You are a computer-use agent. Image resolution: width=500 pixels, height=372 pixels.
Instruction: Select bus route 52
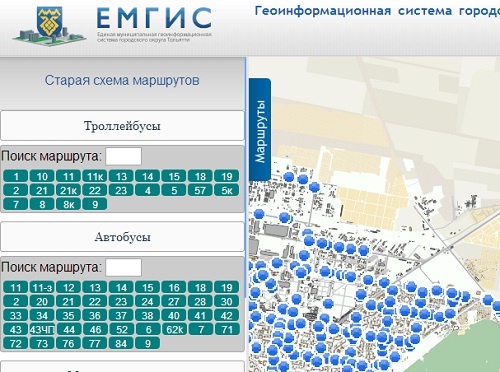pyautogui.click(x=121, y=329)
